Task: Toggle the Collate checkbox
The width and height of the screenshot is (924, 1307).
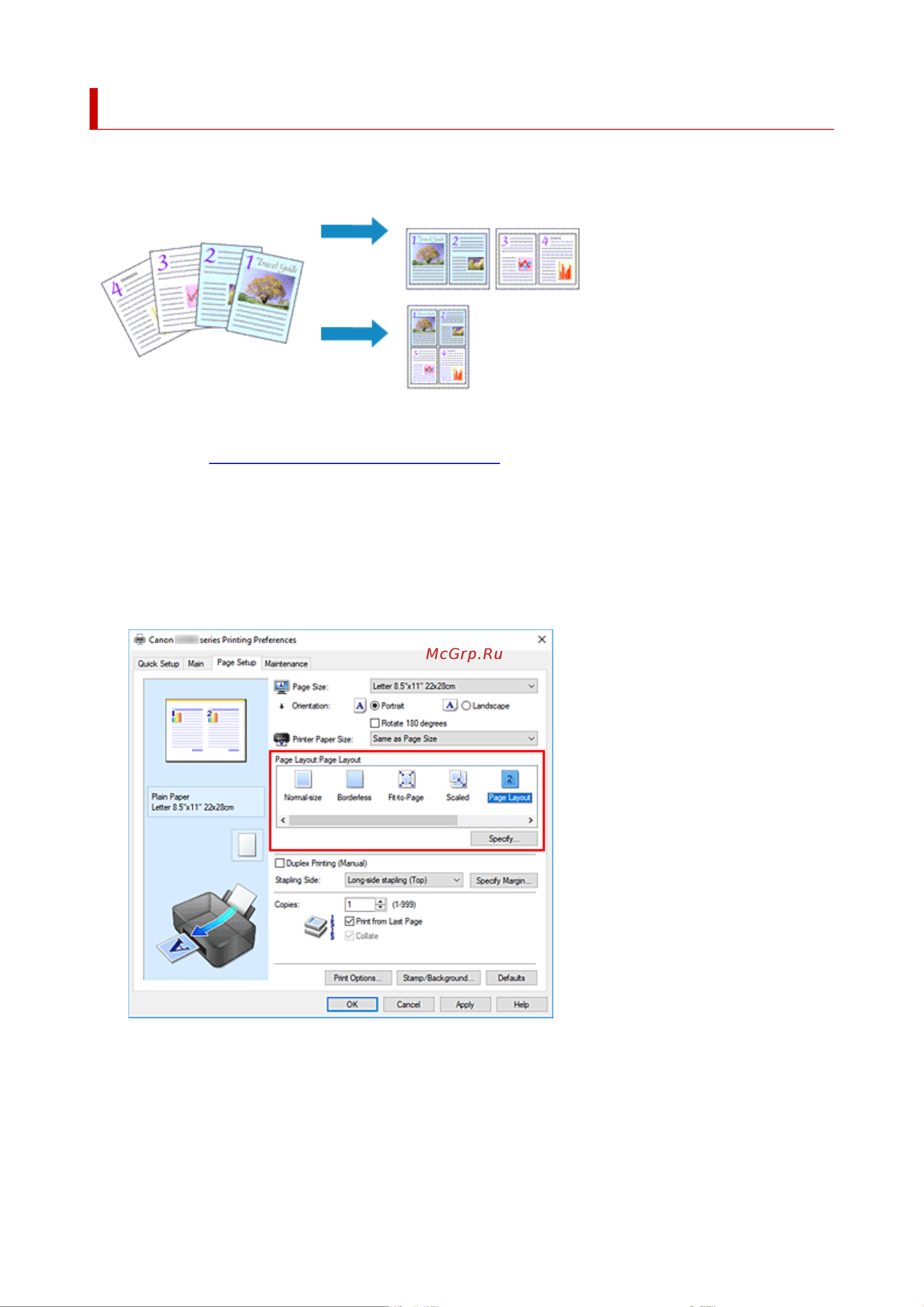Action: 350,936
